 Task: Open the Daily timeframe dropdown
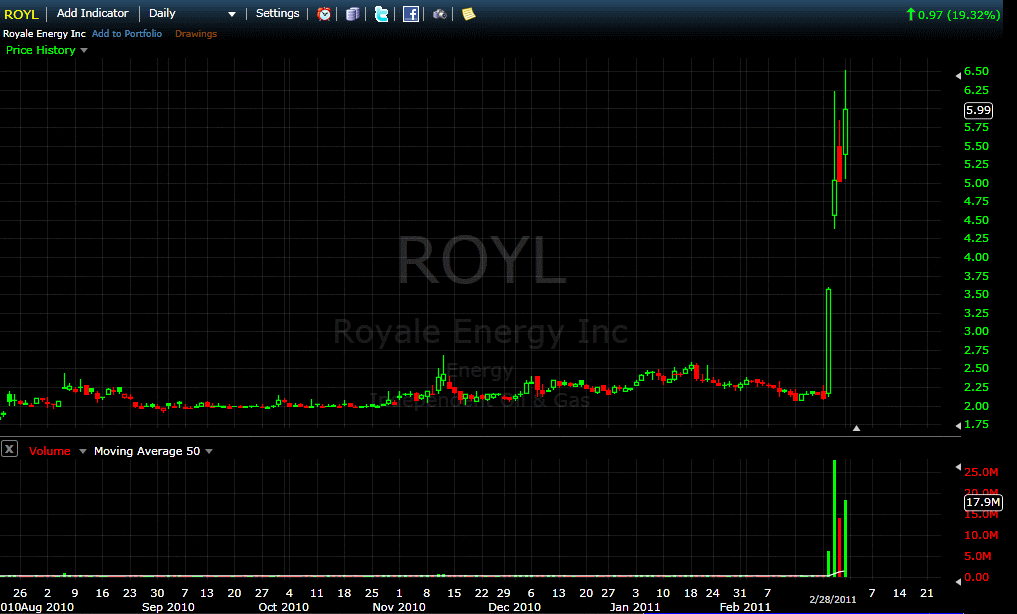(x=192, y=14)
